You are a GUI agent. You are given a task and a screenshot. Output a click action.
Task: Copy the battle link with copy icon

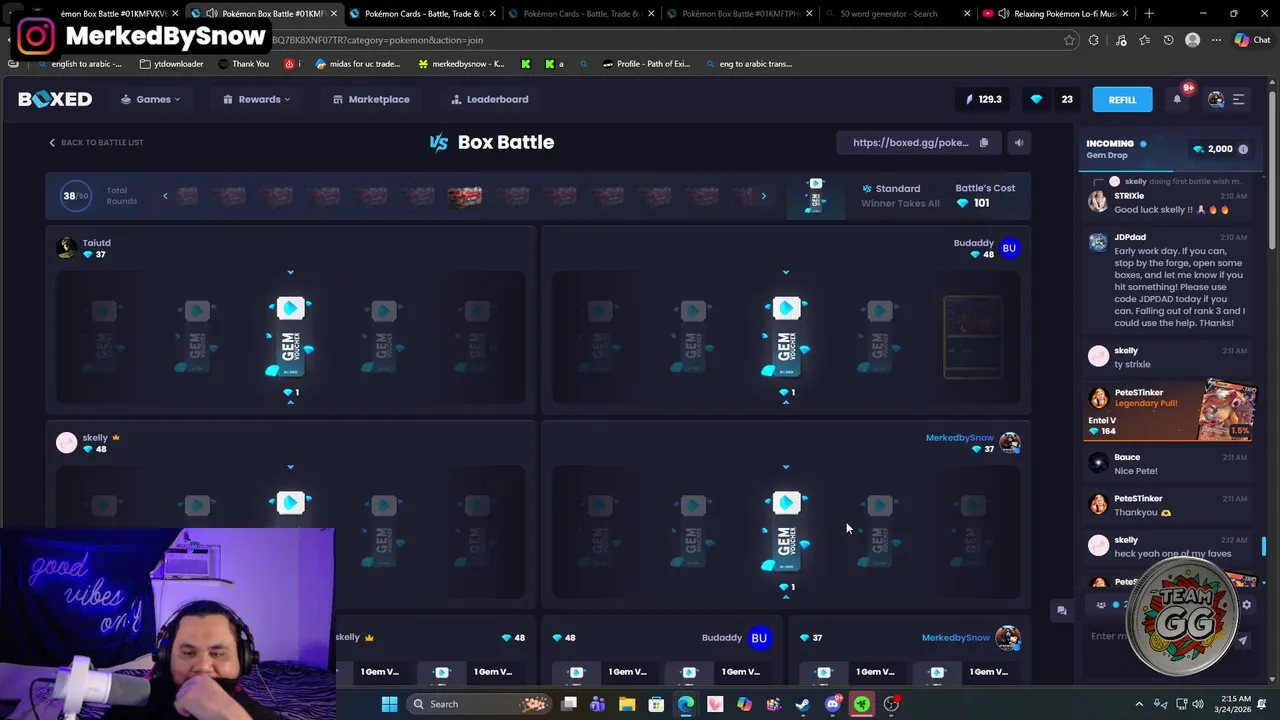point(984,142)
